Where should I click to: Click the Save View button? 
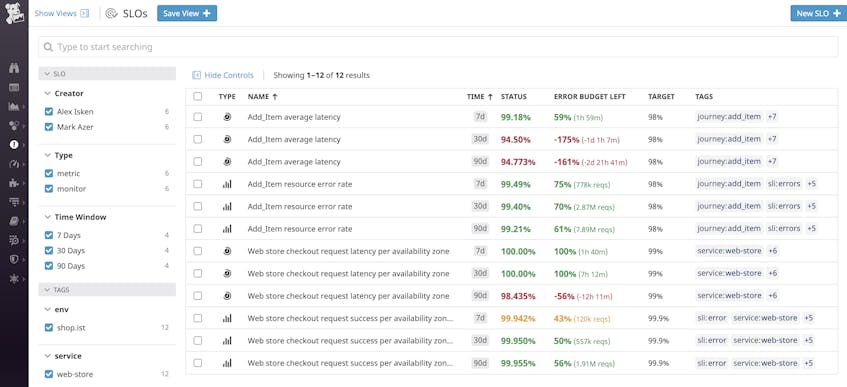click(187, 14)
